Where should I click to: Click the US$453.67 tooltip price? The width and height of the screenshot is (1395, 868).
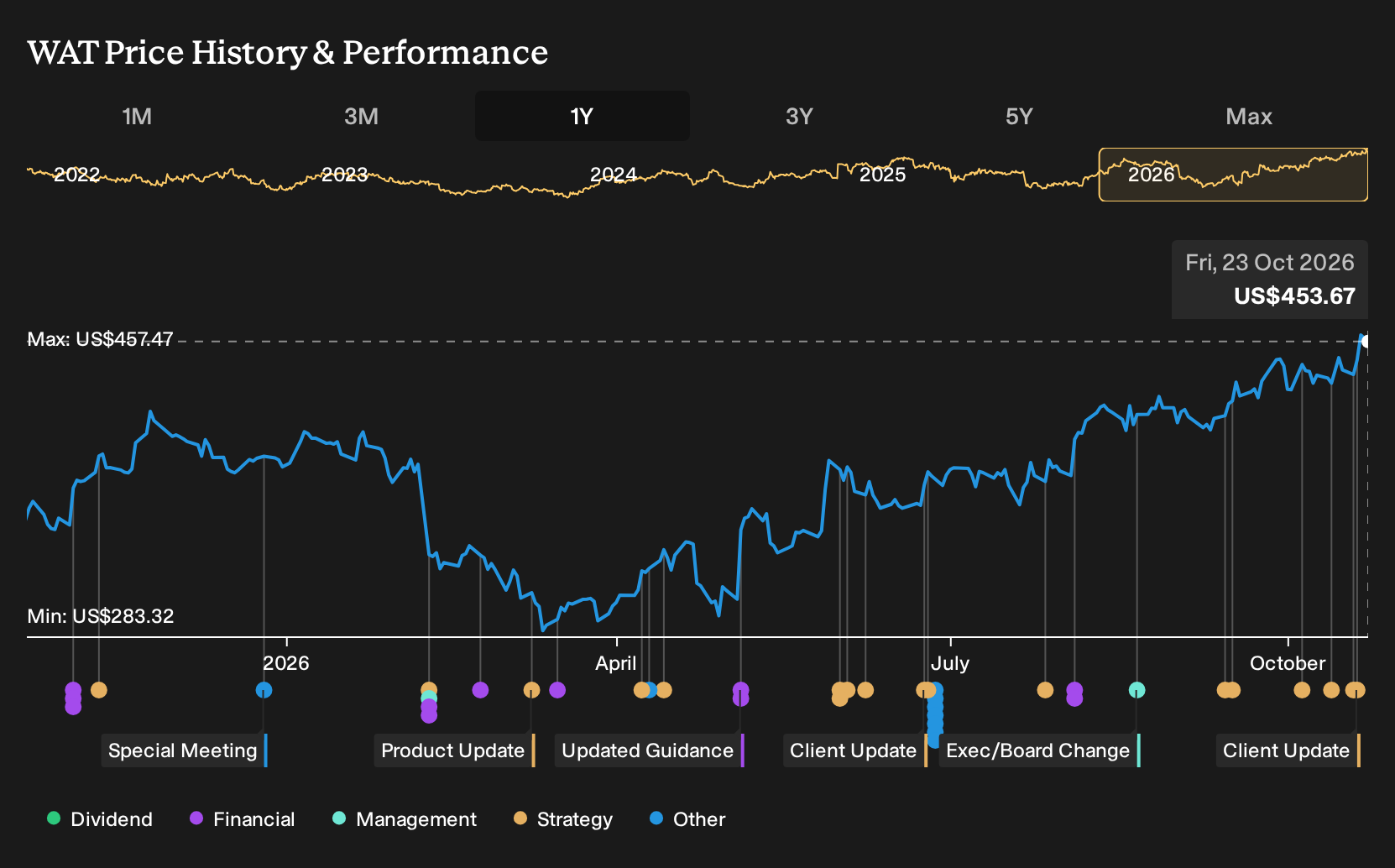[1294, 296]
